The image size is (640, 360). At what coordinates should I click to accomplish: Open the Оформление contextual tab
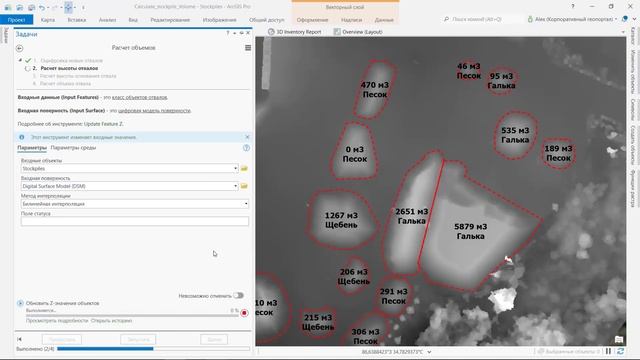click(x=312, y=20)
